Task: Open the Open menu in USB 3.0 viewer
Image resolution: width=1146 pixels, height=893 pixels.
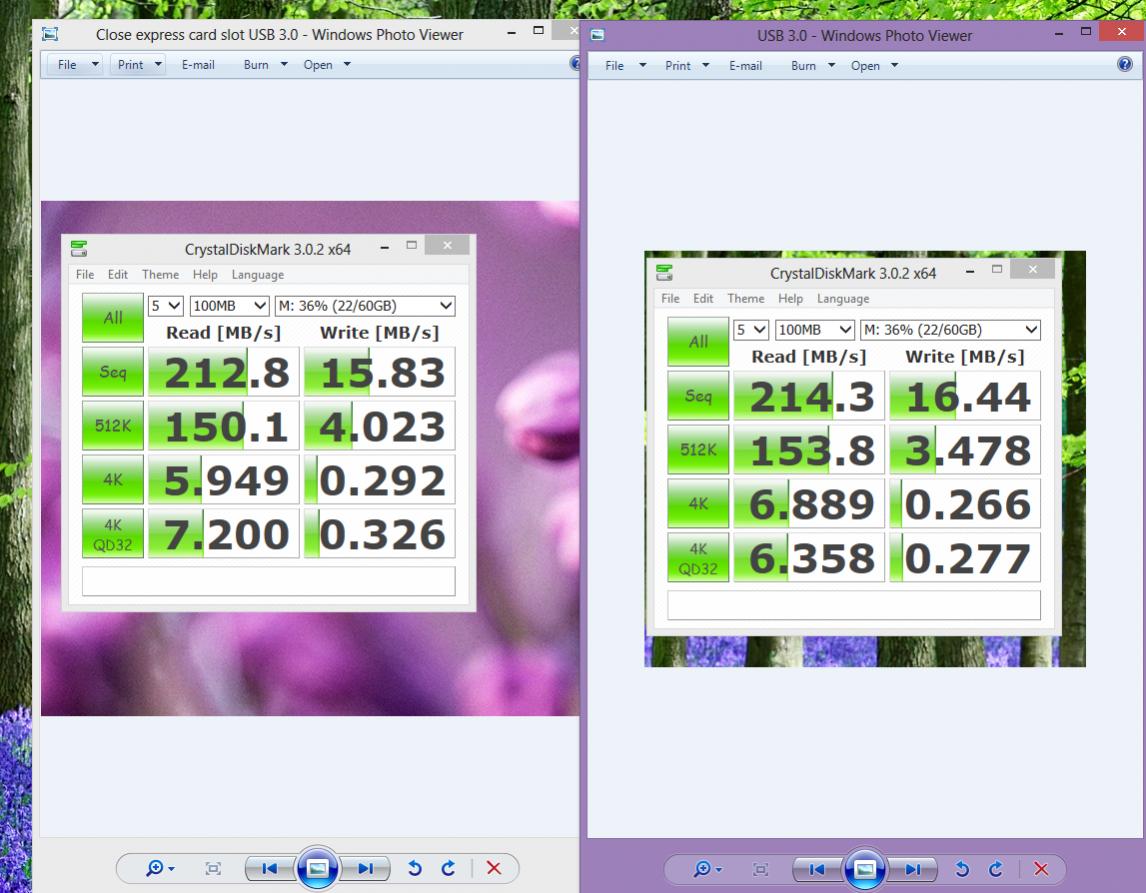Action: [874, 66]
